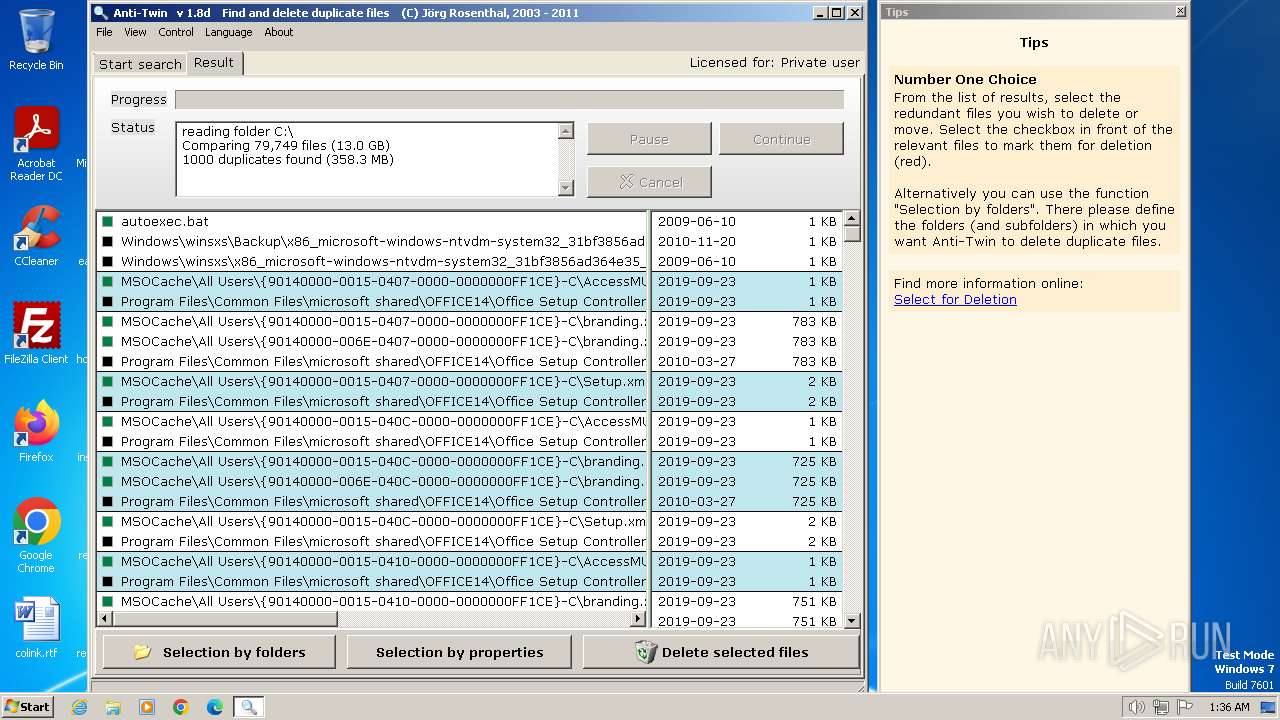Image resolution: width=1280 pixels, height=720 pixels.
Task: Close the Tips panel
Action: pyautogui.click(x=1181, y=12)
